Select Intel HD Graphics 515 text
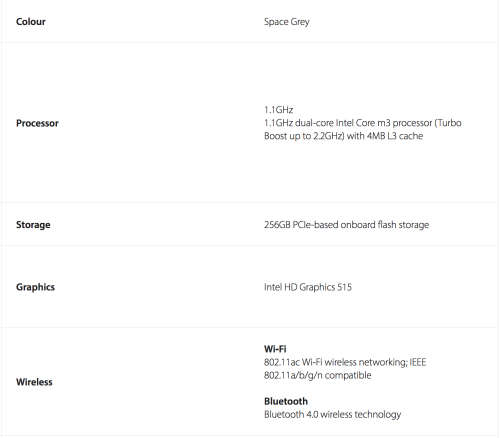Viewport: 500px width, 438px height. tap(308, 287)
